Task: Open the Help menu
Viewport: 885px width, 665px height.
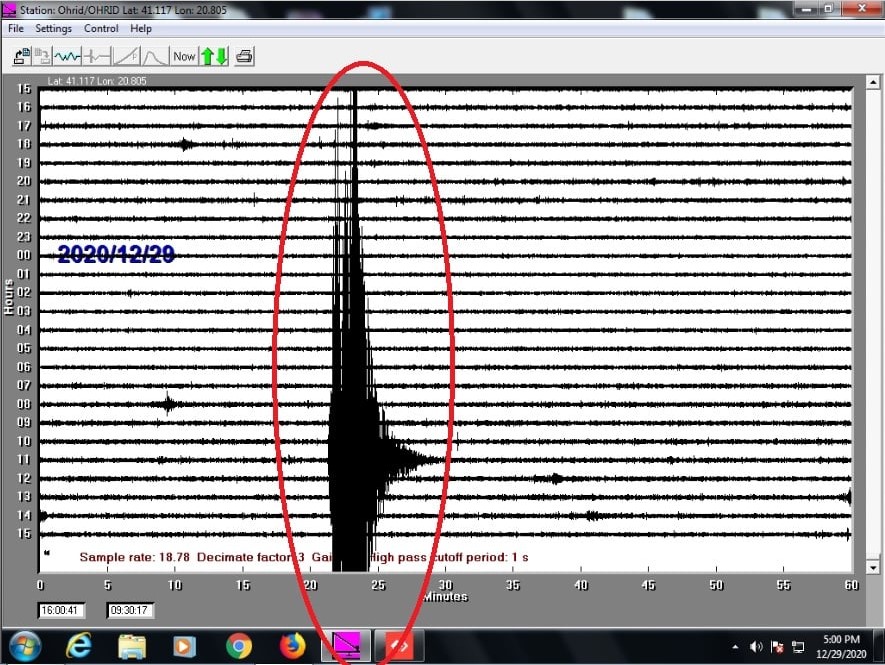Action: click(141, 29)
